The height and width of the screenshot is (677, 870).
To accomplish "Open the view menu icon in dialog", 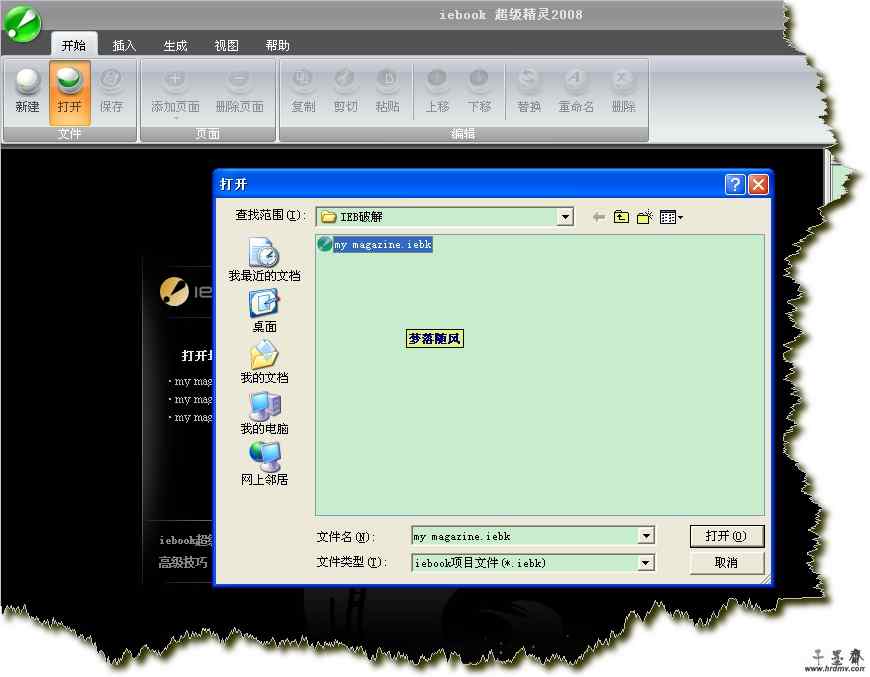I will pyautogui.click(x=671, y=217).
